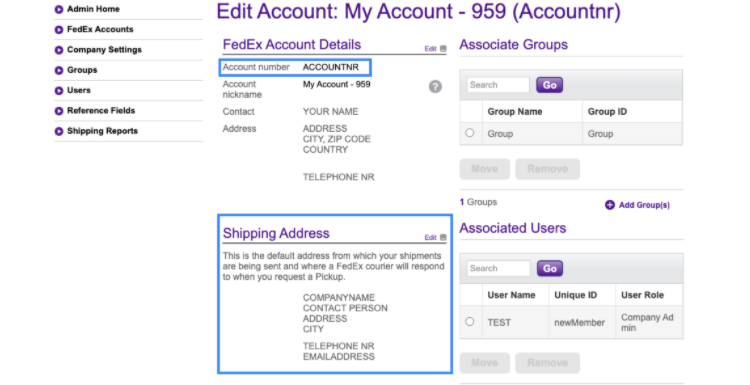Click the arrow icon beside Users
This screenshot has width=750, height=385.
click(x=59, y=90)
